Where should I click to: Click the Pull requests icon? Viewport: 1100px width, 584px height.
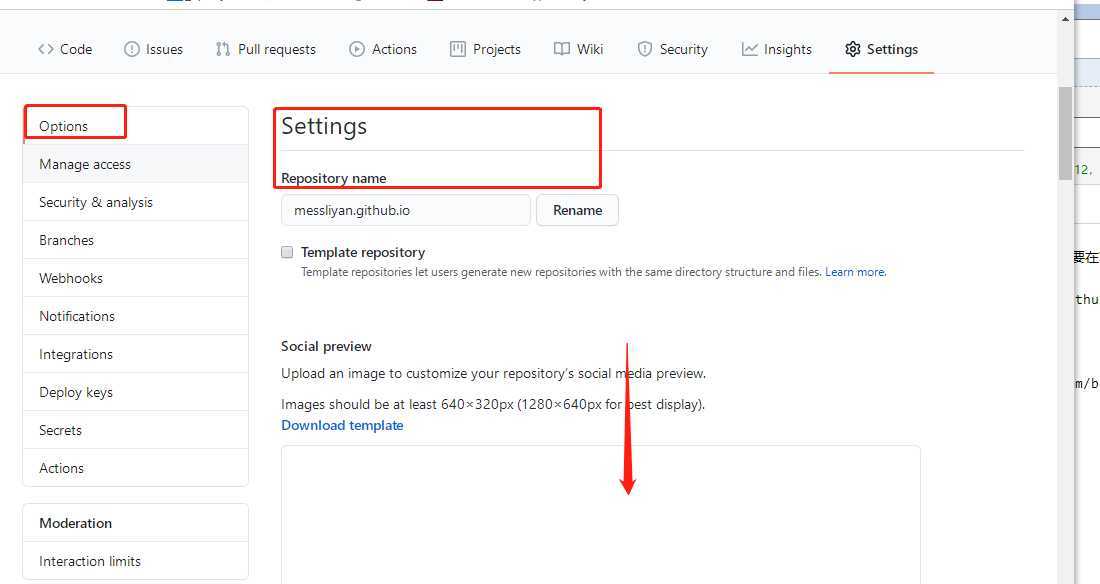point(223,49)
